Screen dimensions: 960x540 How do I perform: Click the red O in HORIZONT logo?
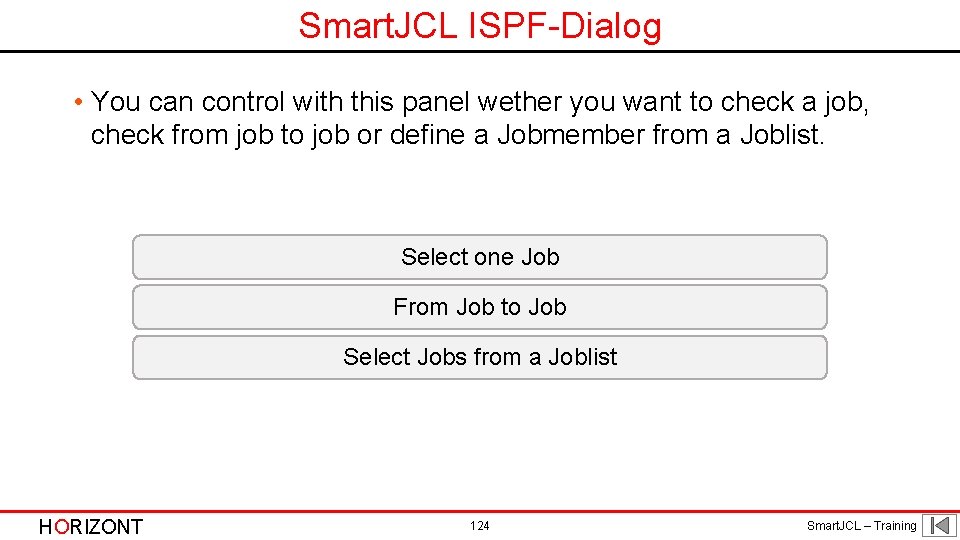(x=62, y=527)
